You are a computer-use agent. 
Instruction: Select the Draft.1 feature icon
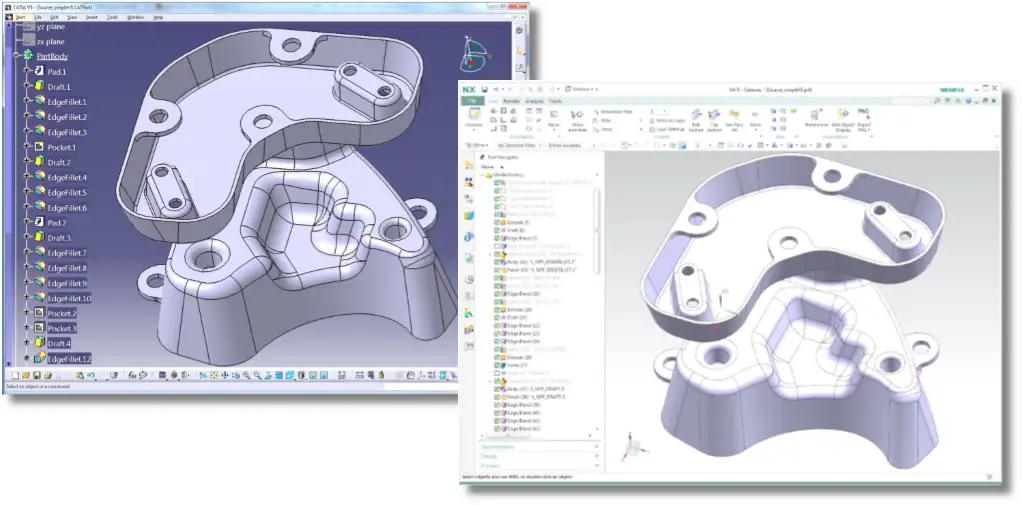pos(39,87)
